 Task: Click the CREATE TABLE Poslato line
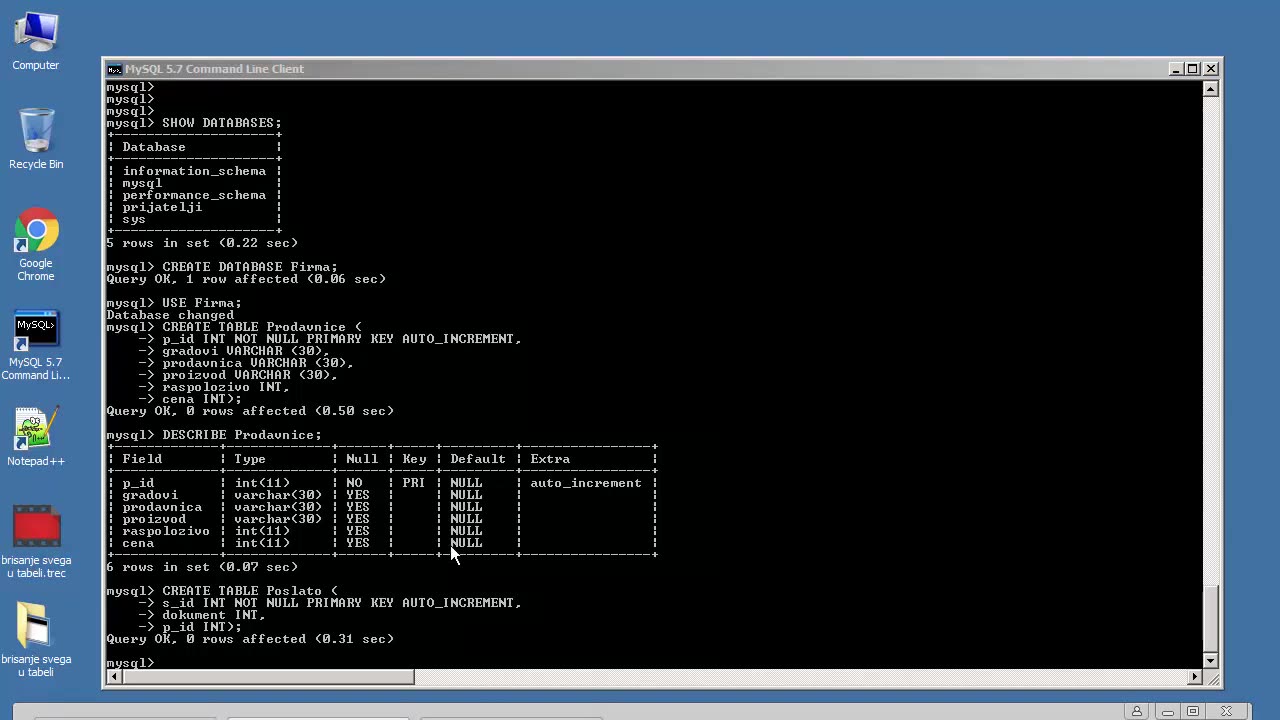pos(222,591)
